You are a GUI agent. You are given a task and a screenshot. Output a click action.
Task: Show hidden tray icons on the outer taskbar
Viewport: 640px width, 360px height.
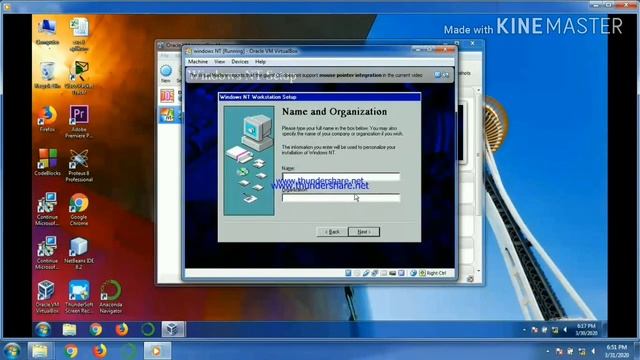click(x=547, y=351)
